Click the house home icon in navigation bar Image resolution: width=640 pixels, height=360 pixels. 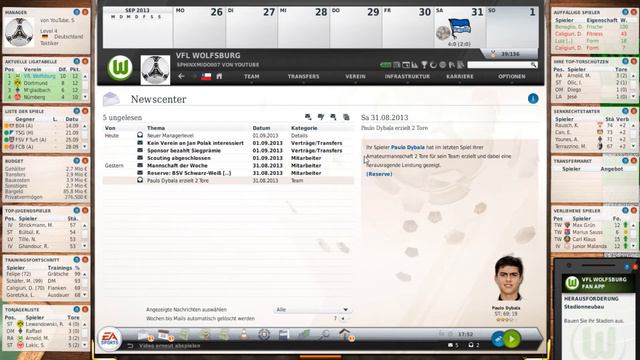pyautogui.click(x=219, y=76)
